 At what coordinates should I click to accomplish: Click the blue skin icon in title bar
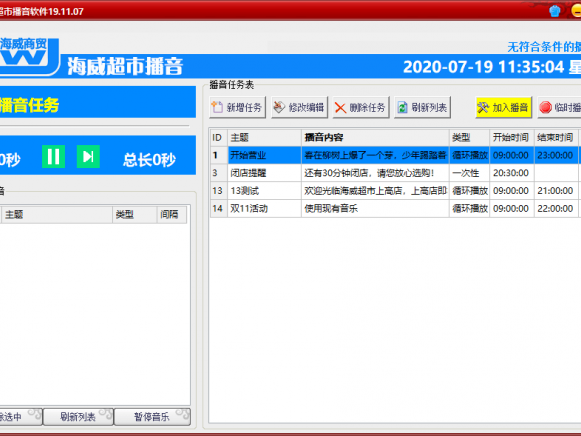pyautogui.click(x=555, y=11)
